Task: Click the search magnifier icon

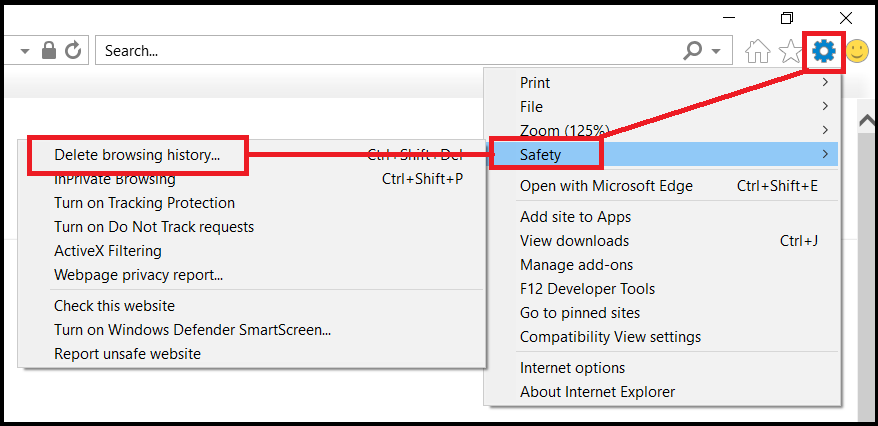Action: coord(693,51)
